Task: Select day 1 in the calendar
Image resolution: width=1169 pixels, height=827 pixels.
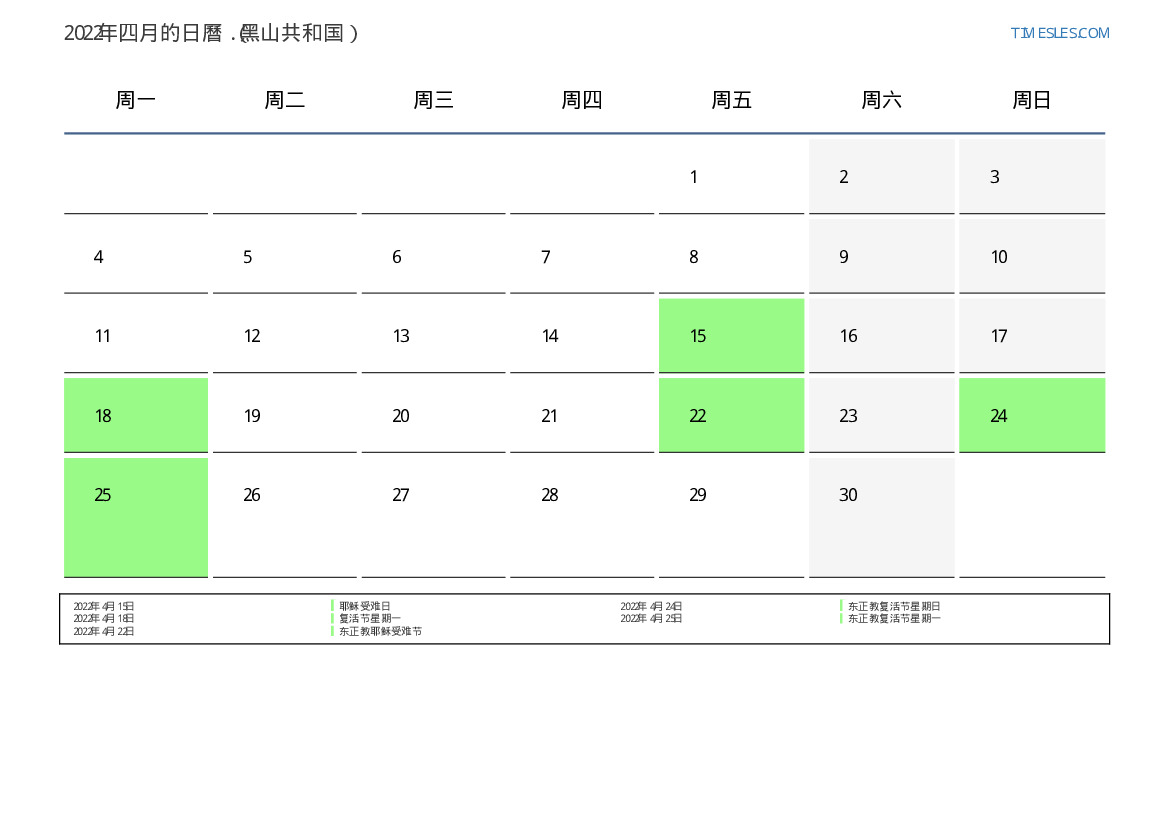Action: tap(731, 177)
